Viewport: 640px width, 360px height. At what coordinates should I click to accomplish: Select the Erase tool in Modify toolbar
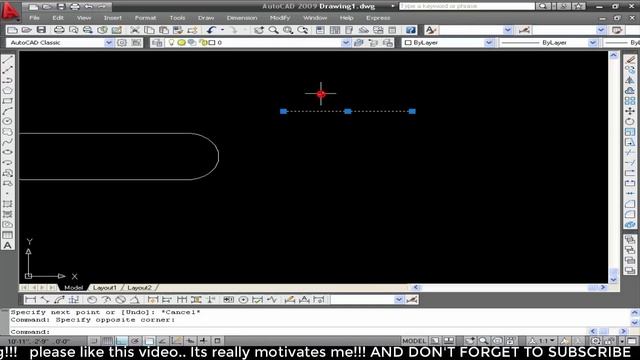(630, 60)
